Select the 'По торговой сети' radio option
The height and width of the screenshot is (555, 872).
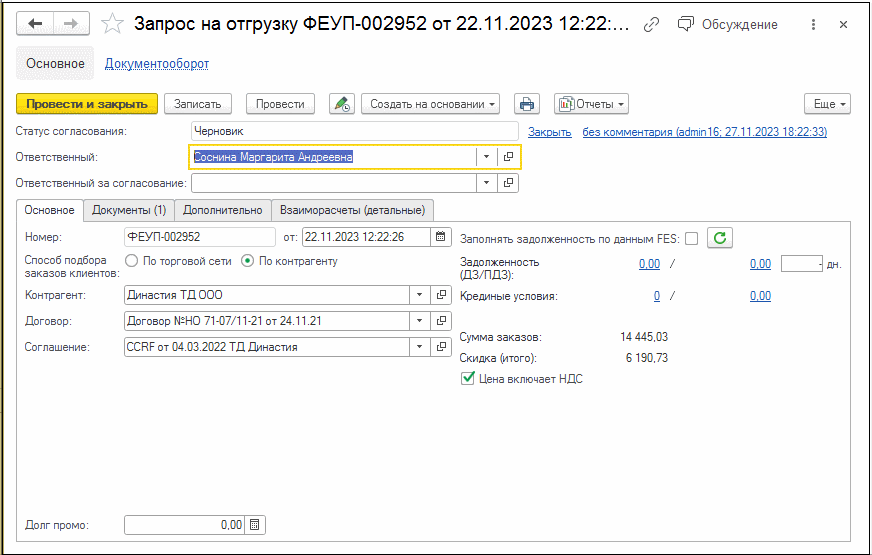(131, 261)
